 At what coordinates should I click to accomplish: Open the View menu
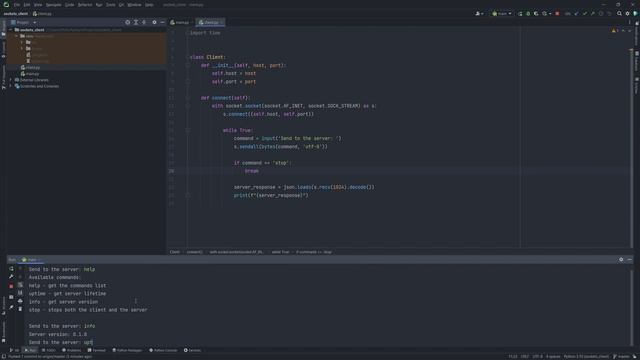[38, 5]
